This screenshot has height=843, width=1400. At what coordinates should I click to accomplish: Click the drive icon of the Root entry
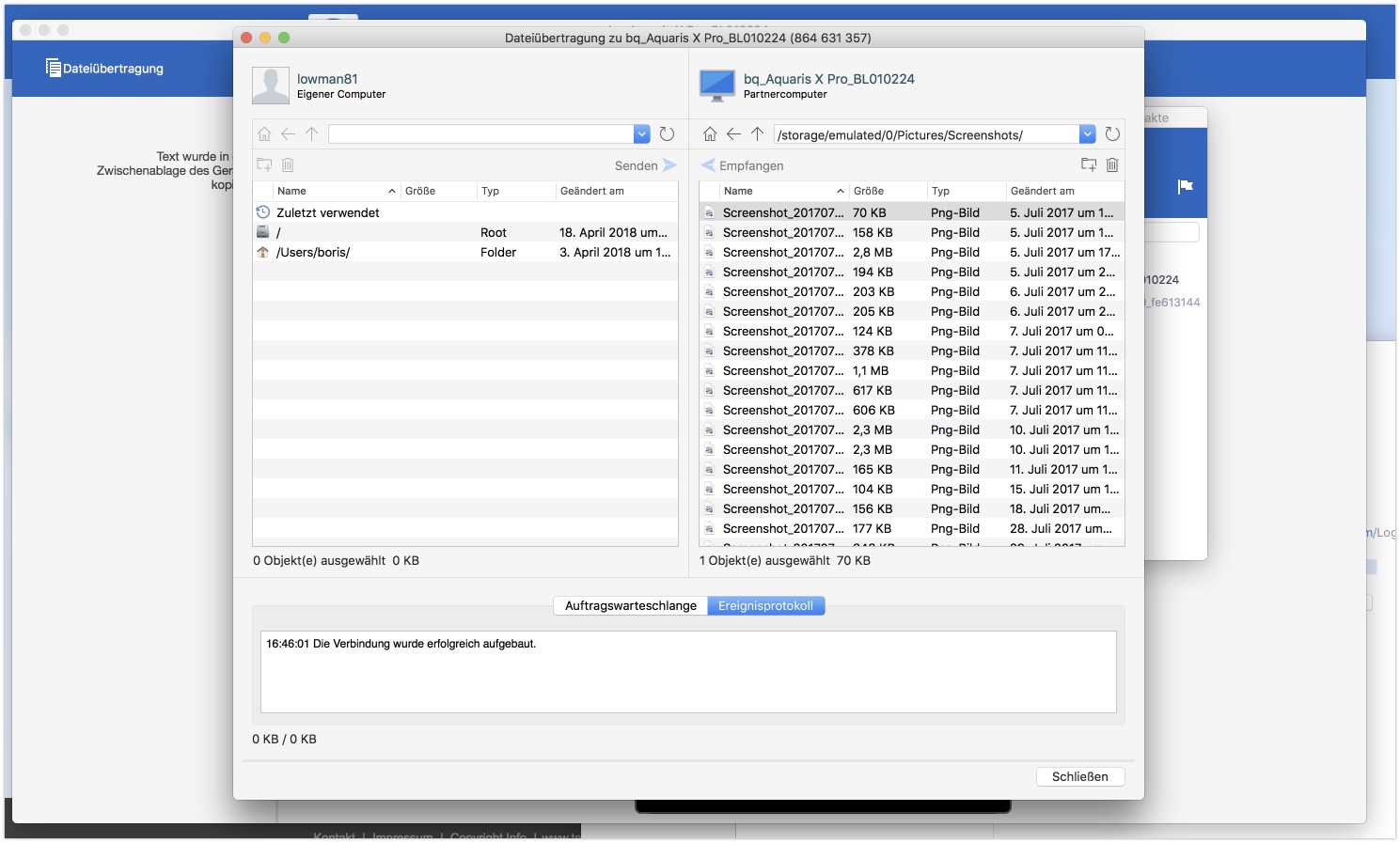pos(263,232)
